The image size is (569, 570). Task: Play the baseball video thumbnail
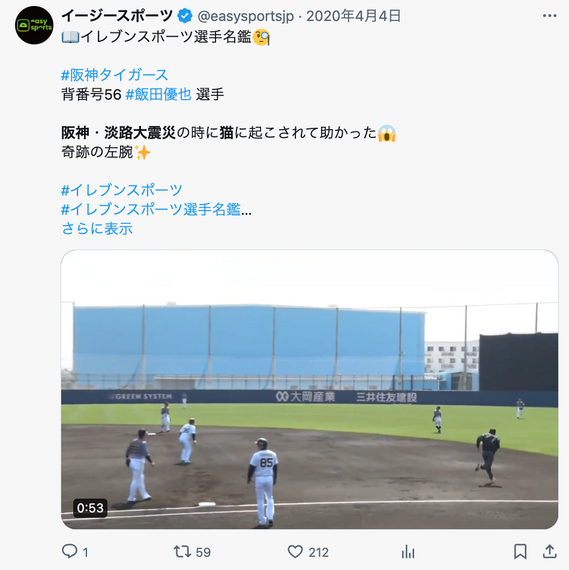[309, 389]
